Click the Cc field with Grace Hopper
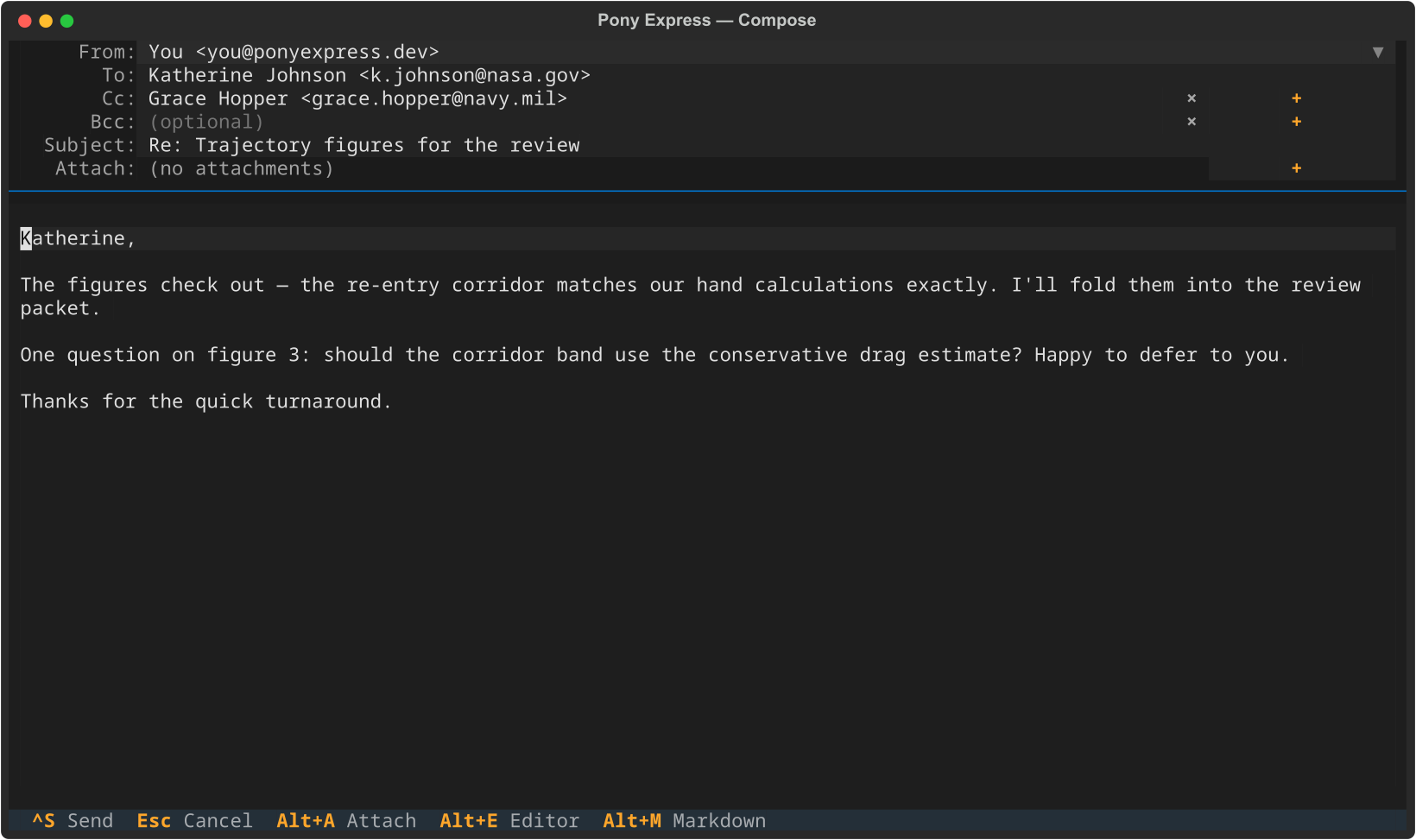 tap(357, 99)
